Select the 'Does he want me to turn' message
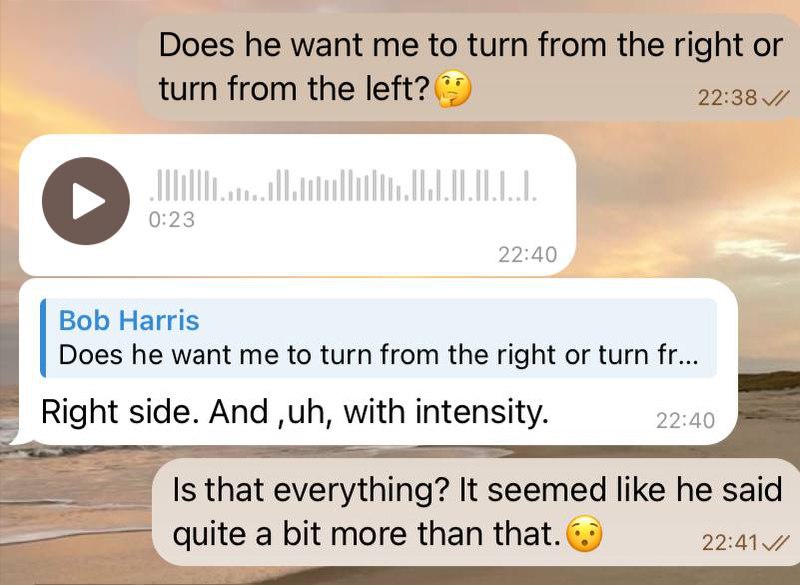Screen dimensions: 800x585 (468, 67)
